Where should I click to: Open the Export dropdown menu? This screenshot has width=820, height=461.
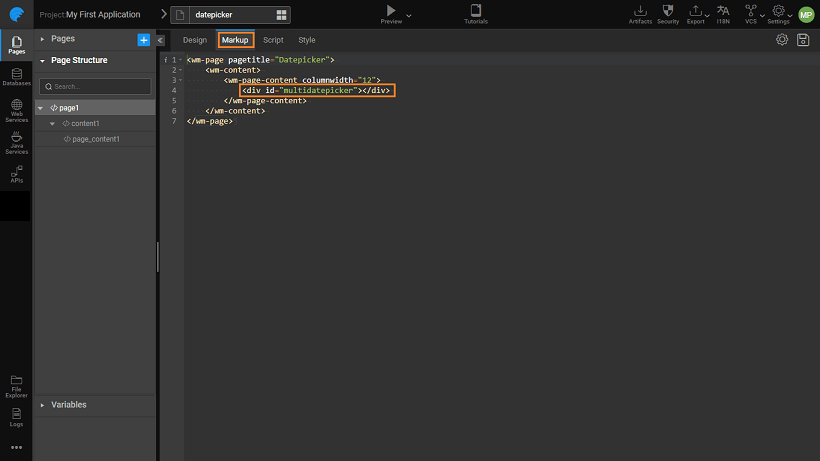click(x=708, y=15)
